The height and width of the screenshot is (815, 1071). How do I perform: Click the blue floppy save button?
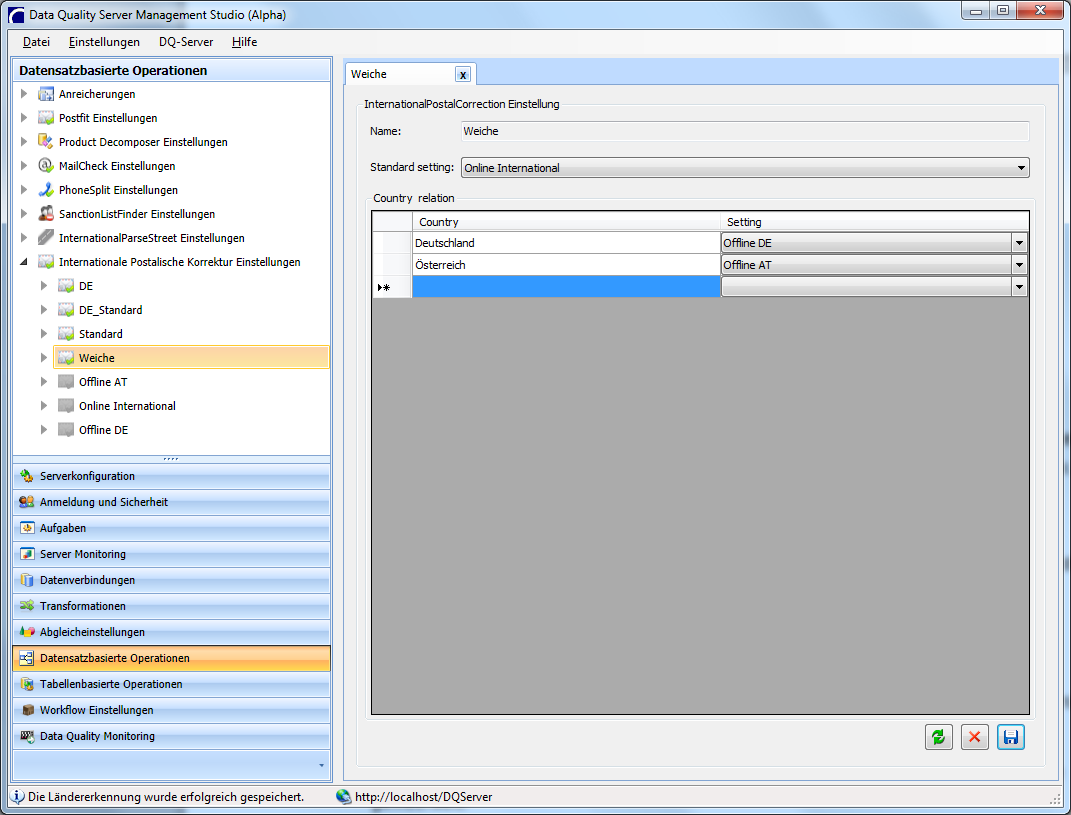[1011, 737]
